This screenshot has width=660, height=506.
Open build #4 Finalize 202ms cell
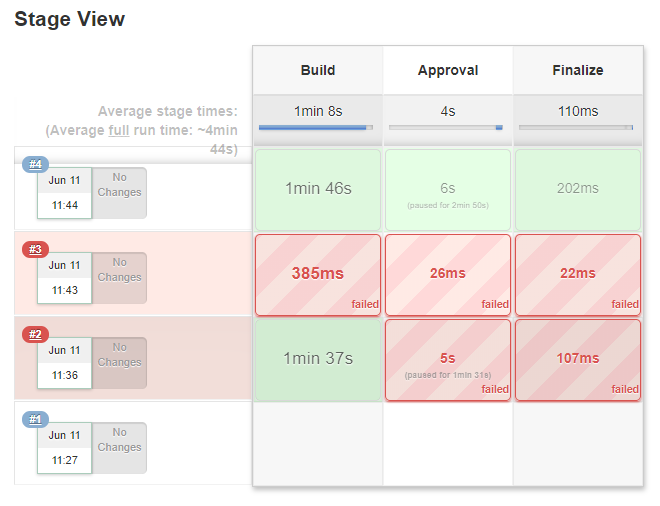click(578, 188)
